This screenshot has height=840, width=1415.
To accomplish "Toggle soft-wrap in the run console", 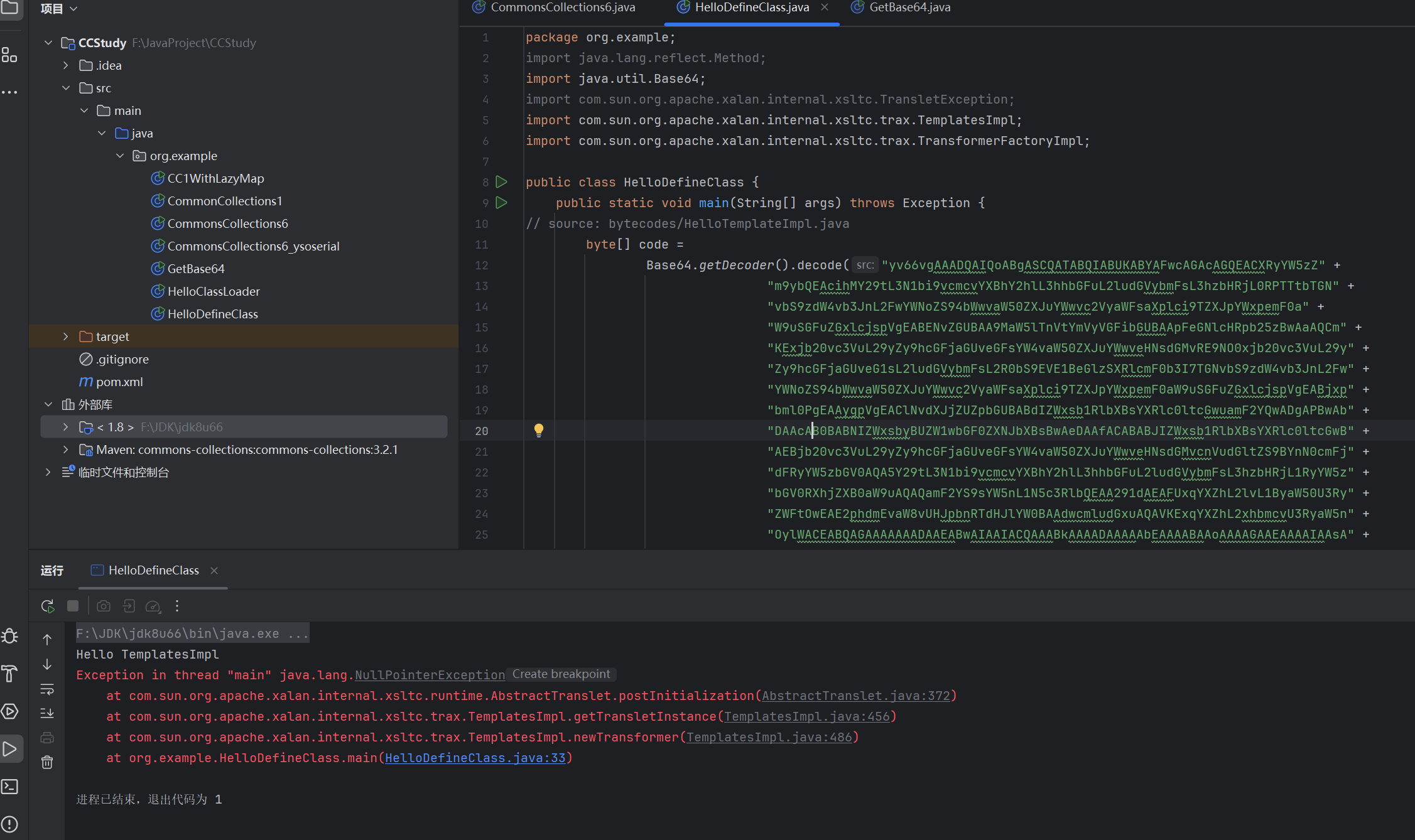I will pyautogui.click(x=47, y=689).
